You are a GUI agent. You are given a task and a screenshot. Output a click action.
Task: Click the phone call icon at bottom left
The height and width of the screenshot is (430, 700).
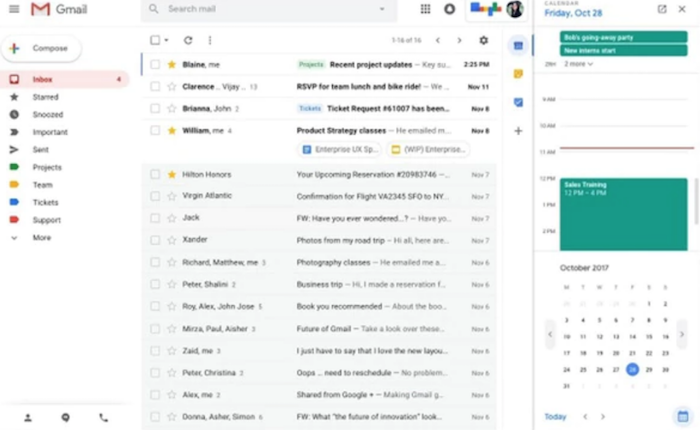(x=103, y=417)
